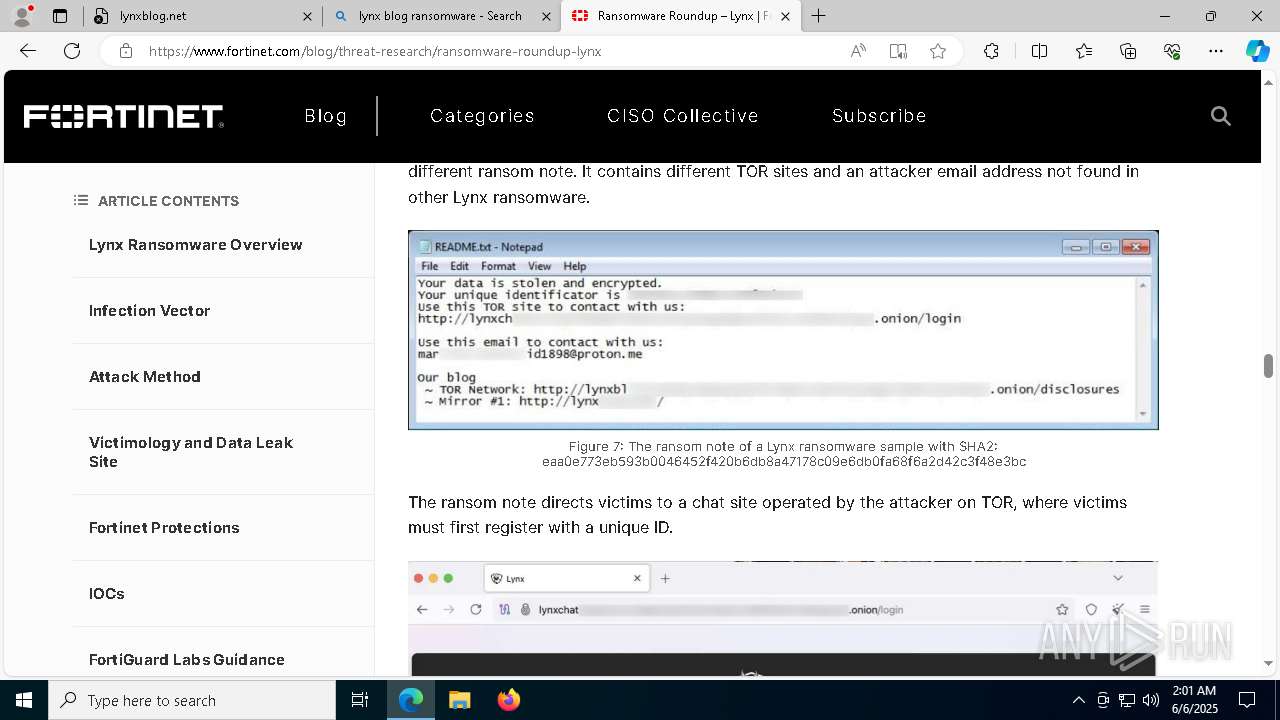
Task: Click the Fortinet site search magnifier
Action: pos(1220,116)
